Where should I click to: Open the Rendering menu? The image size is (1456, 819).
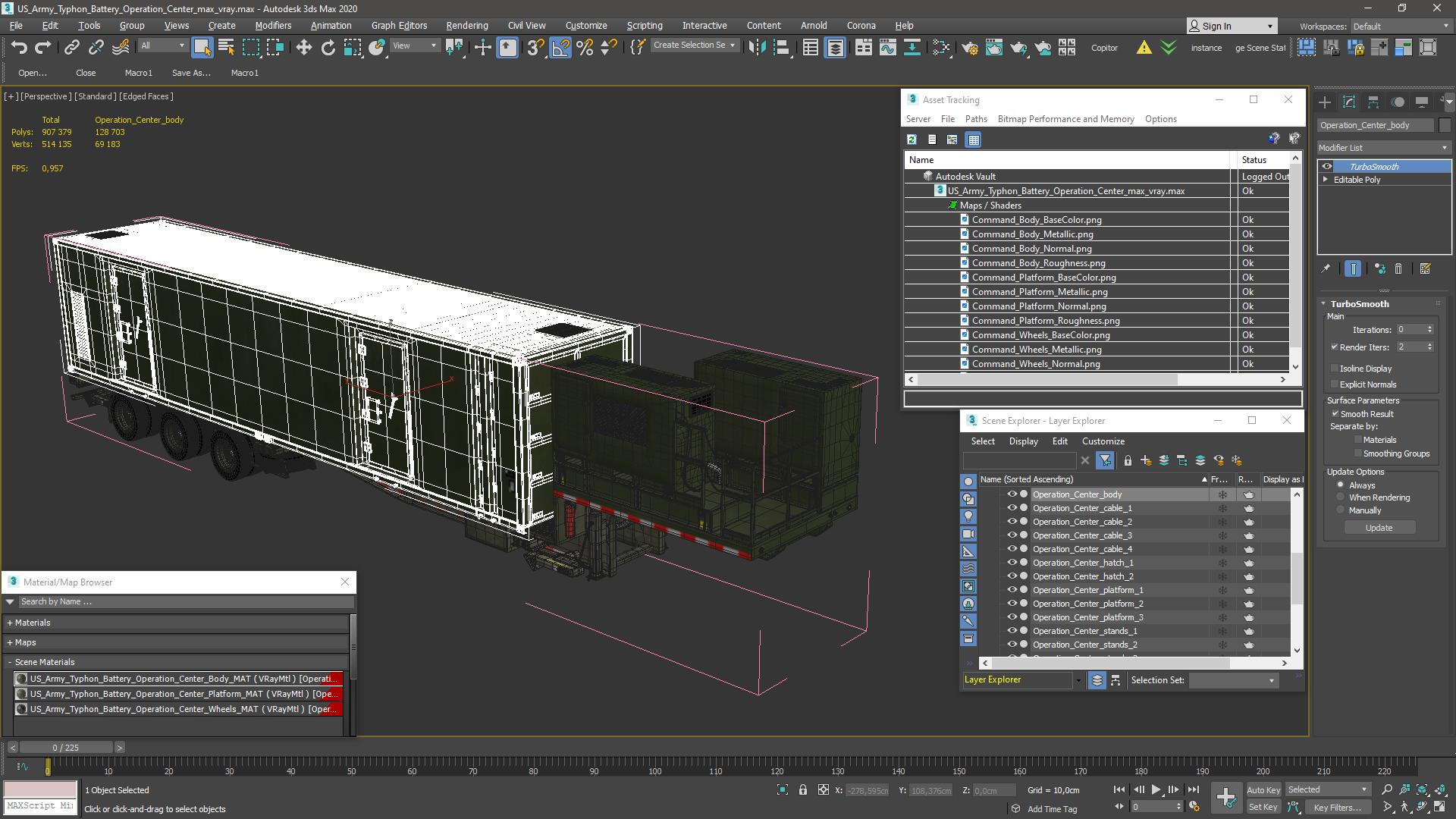466,25
